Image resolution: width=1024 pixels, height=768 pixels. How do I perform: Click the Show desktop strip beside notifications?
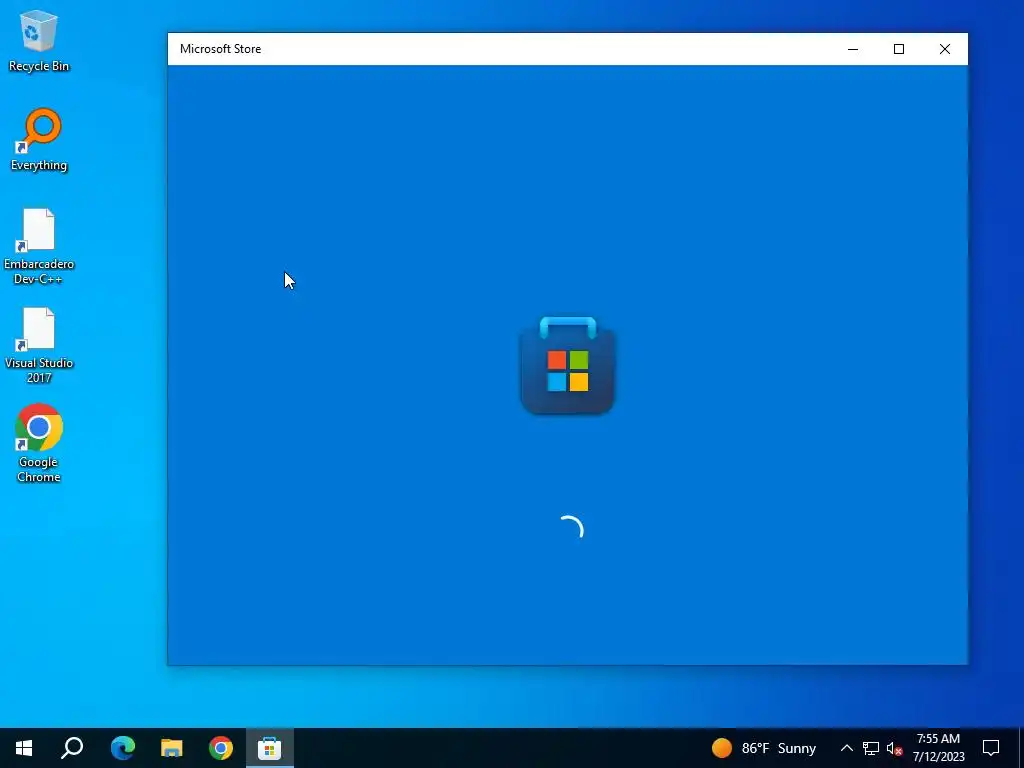click(1021, 748)
